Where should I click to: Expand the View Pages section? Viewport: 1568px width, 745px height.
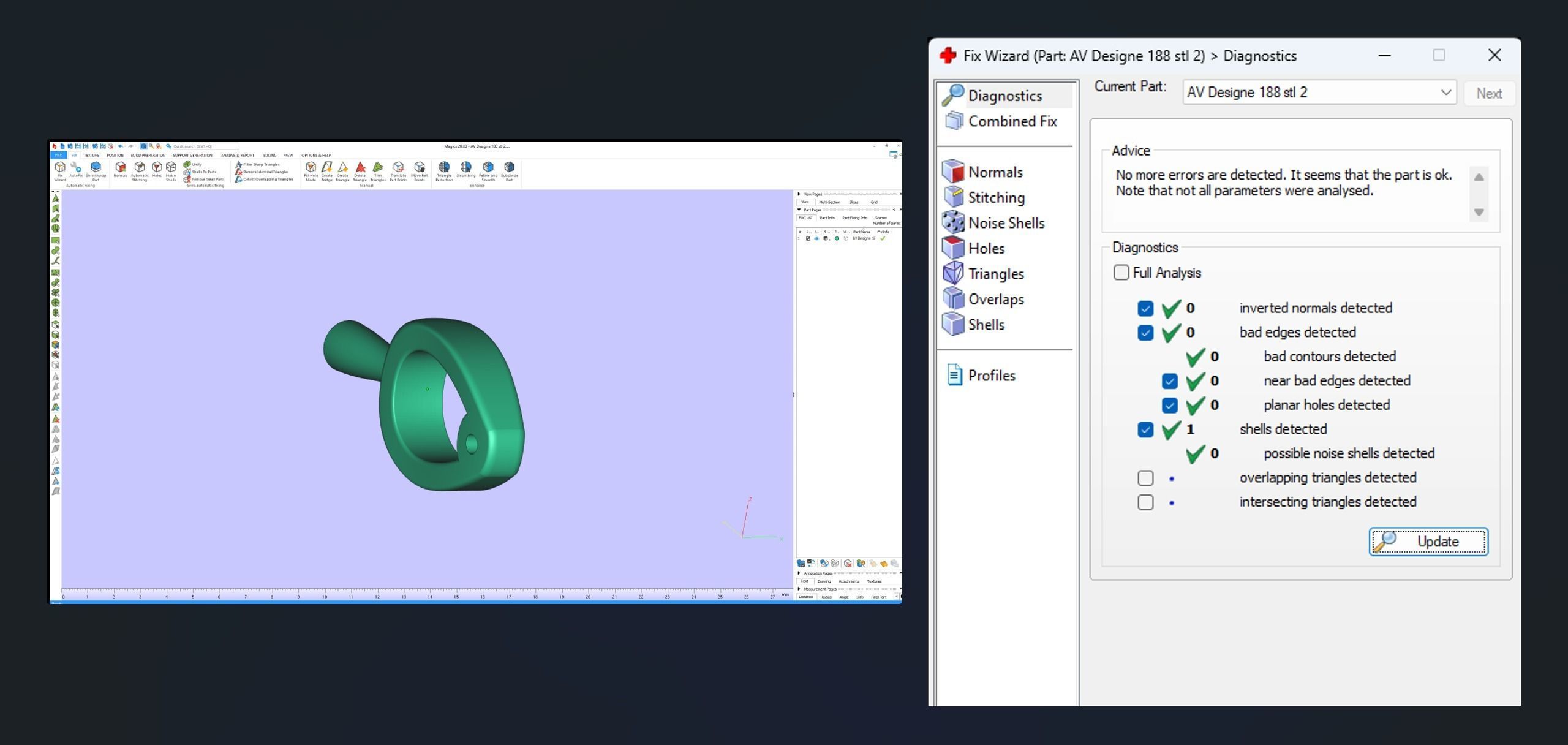pyautogui.click(x=799, y=194)
